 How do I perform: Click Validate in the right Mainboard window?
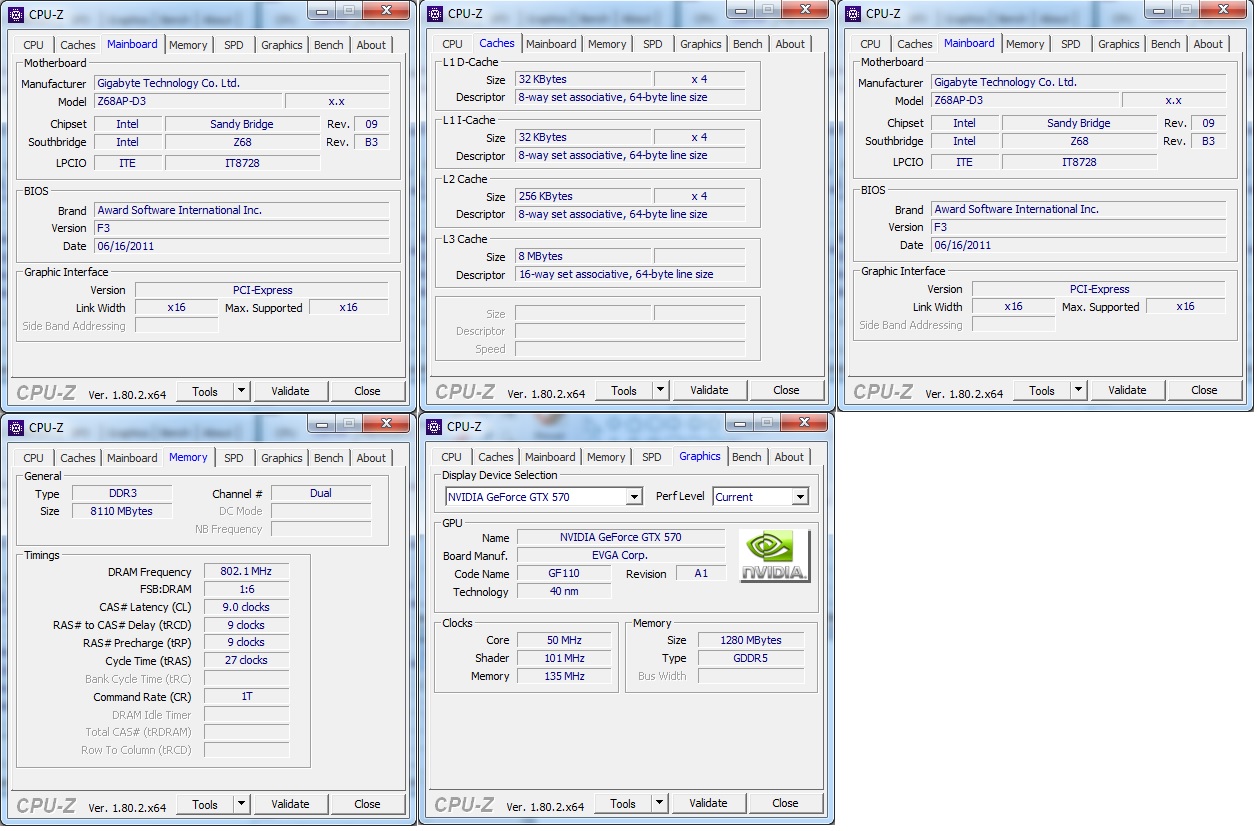pos(1127,390)
